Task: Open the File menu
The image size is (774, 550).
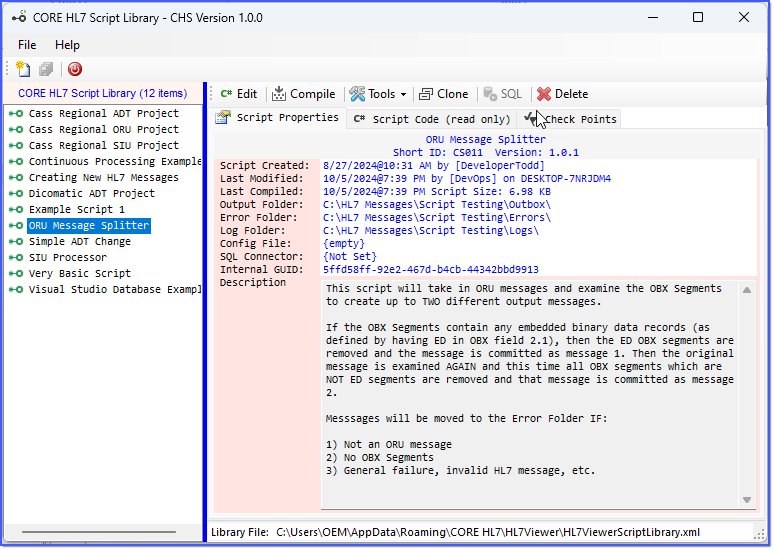Action: [27, 45]
